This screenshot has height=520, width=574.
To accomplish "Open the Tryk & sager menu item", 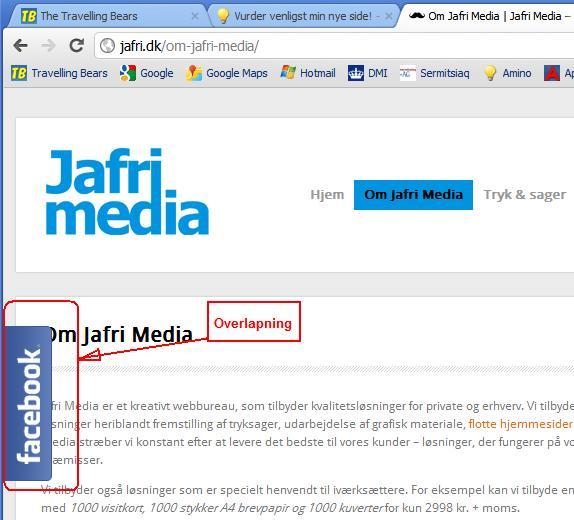I will 525,194.
